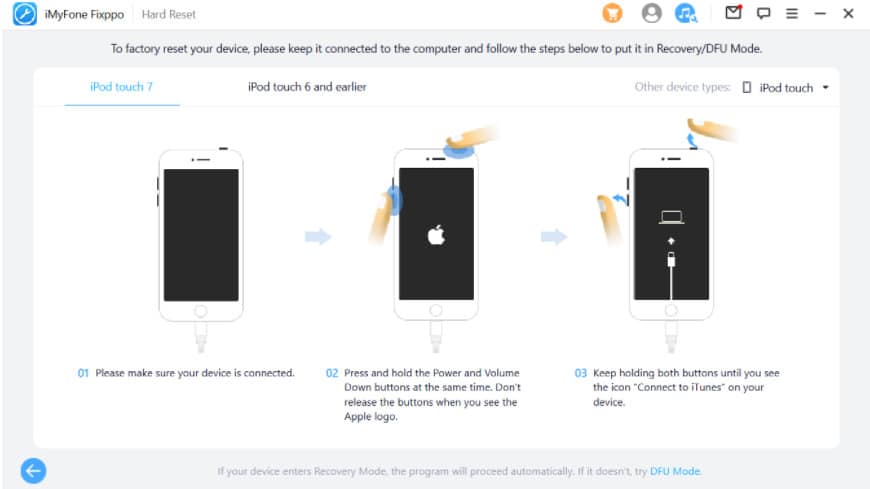Click the small device icon in dropdown
Viewport: 870px width, 489px height.
747,88
